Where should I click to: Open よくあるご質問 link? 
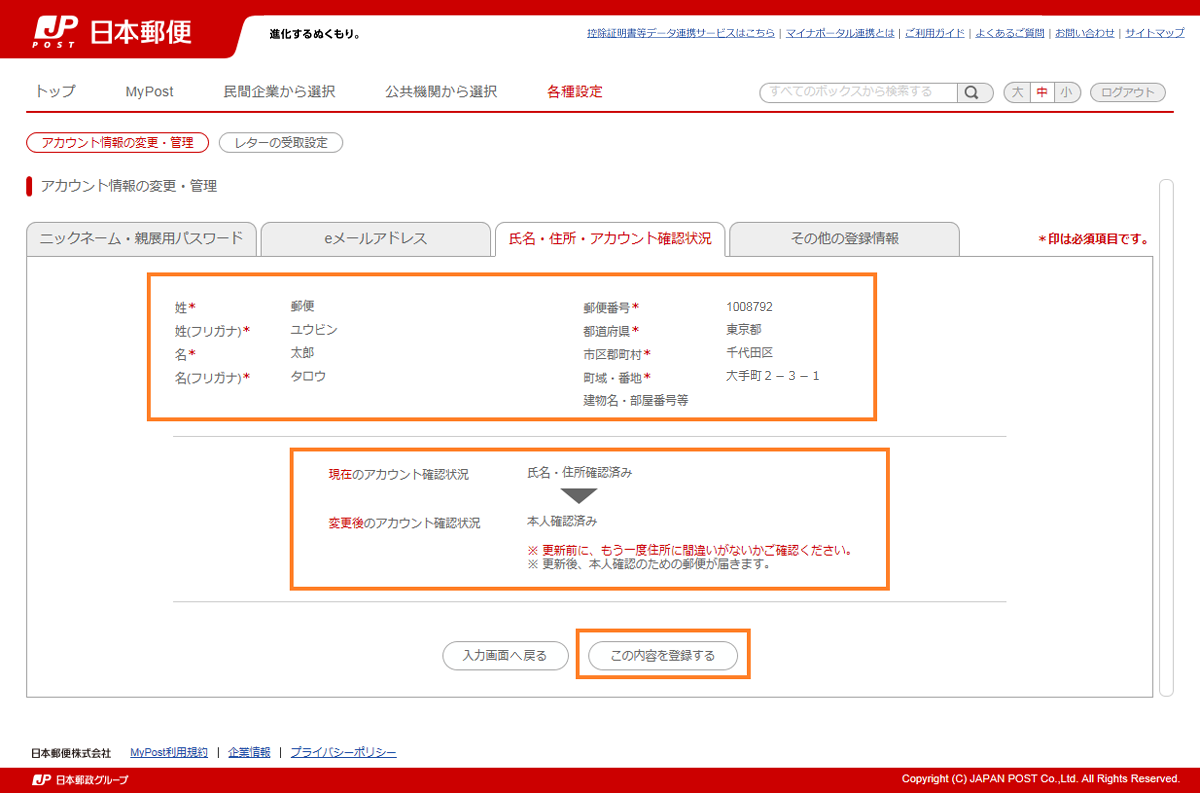click(1010, 33)
